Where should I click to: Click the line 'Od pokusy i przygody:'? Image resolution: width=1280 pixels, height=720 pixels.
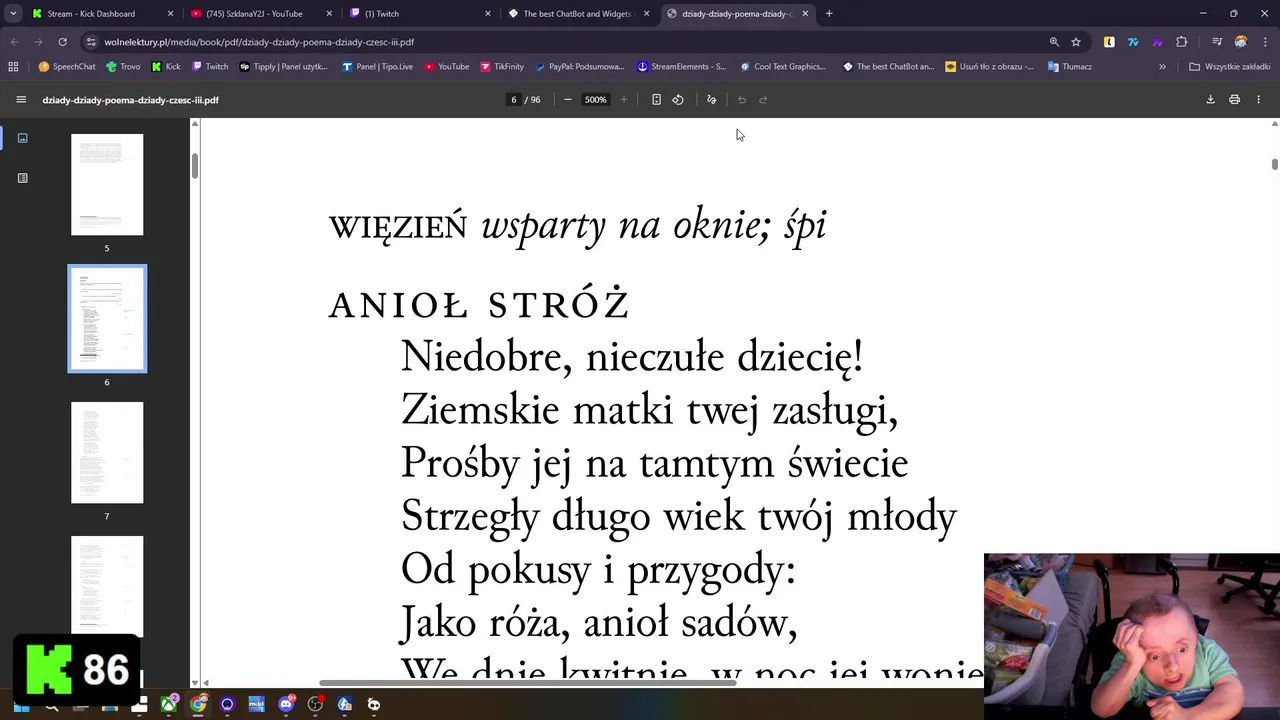coord(598,570)
